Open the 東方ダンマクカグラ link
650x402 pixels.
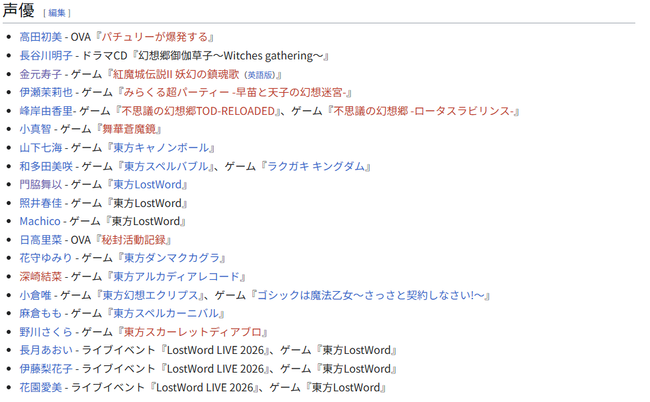pos(172,258)
